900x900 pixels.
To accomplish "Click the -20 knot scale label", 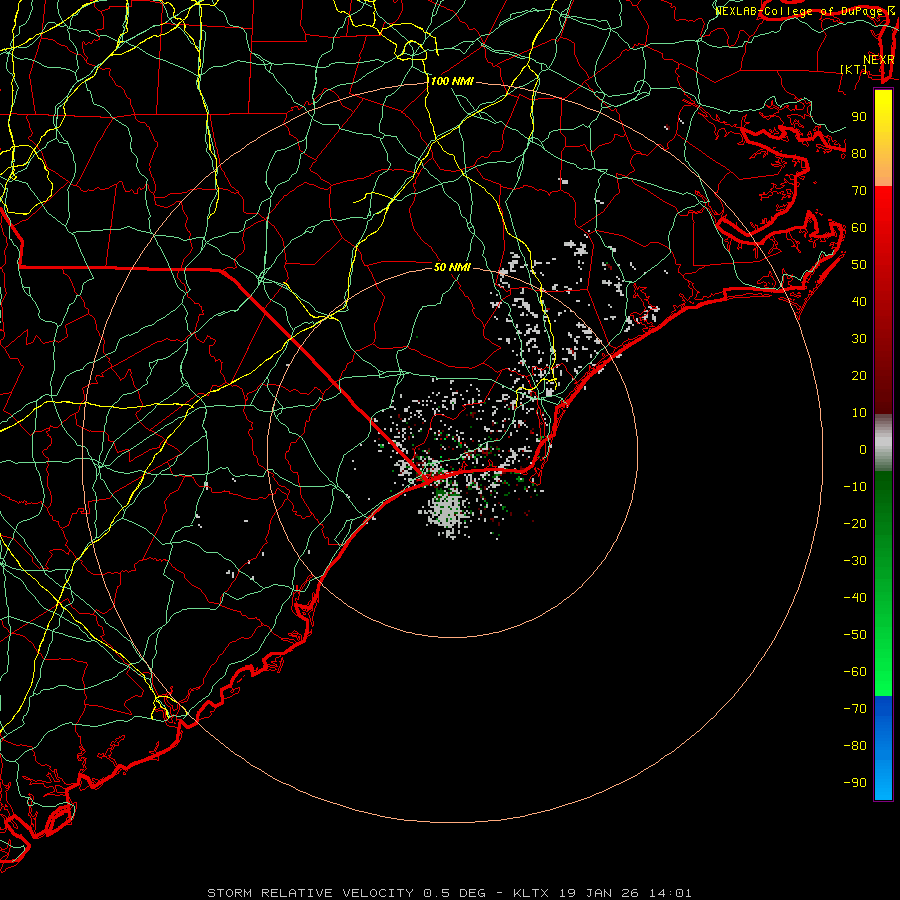I will tap(855, 524).
